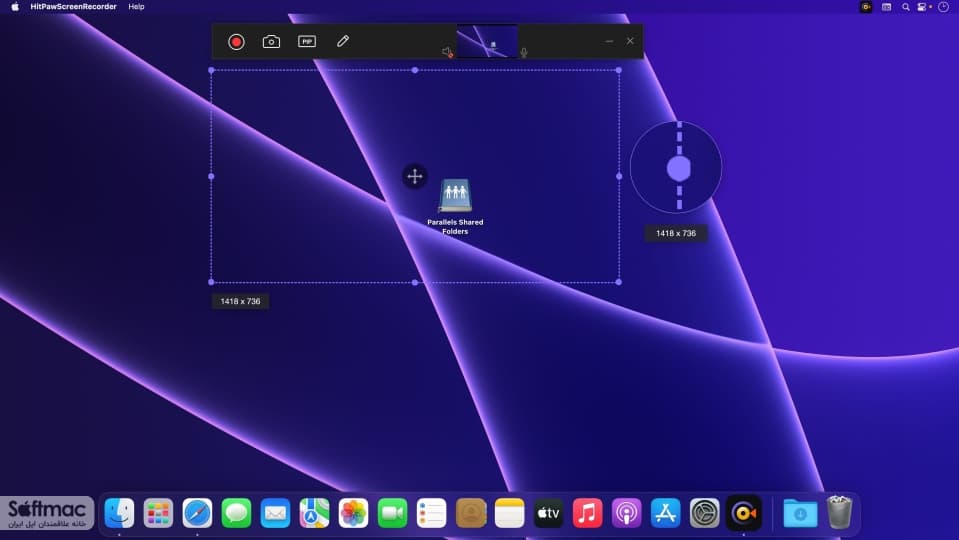This screenshot has height=540, width=959.
Task: Open Spotlight search in menu bar
Action: [x=906, y=7]
